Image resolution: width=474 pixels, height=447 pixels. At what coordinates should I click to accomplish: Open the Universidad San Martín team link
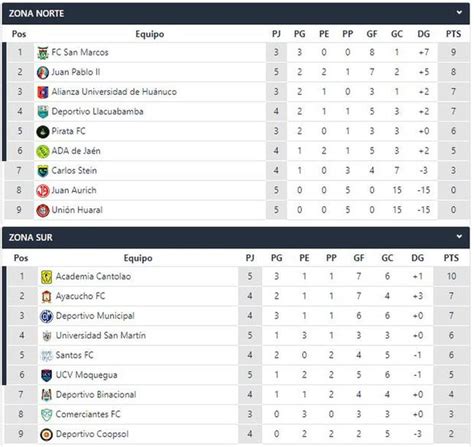click(101, 335)
